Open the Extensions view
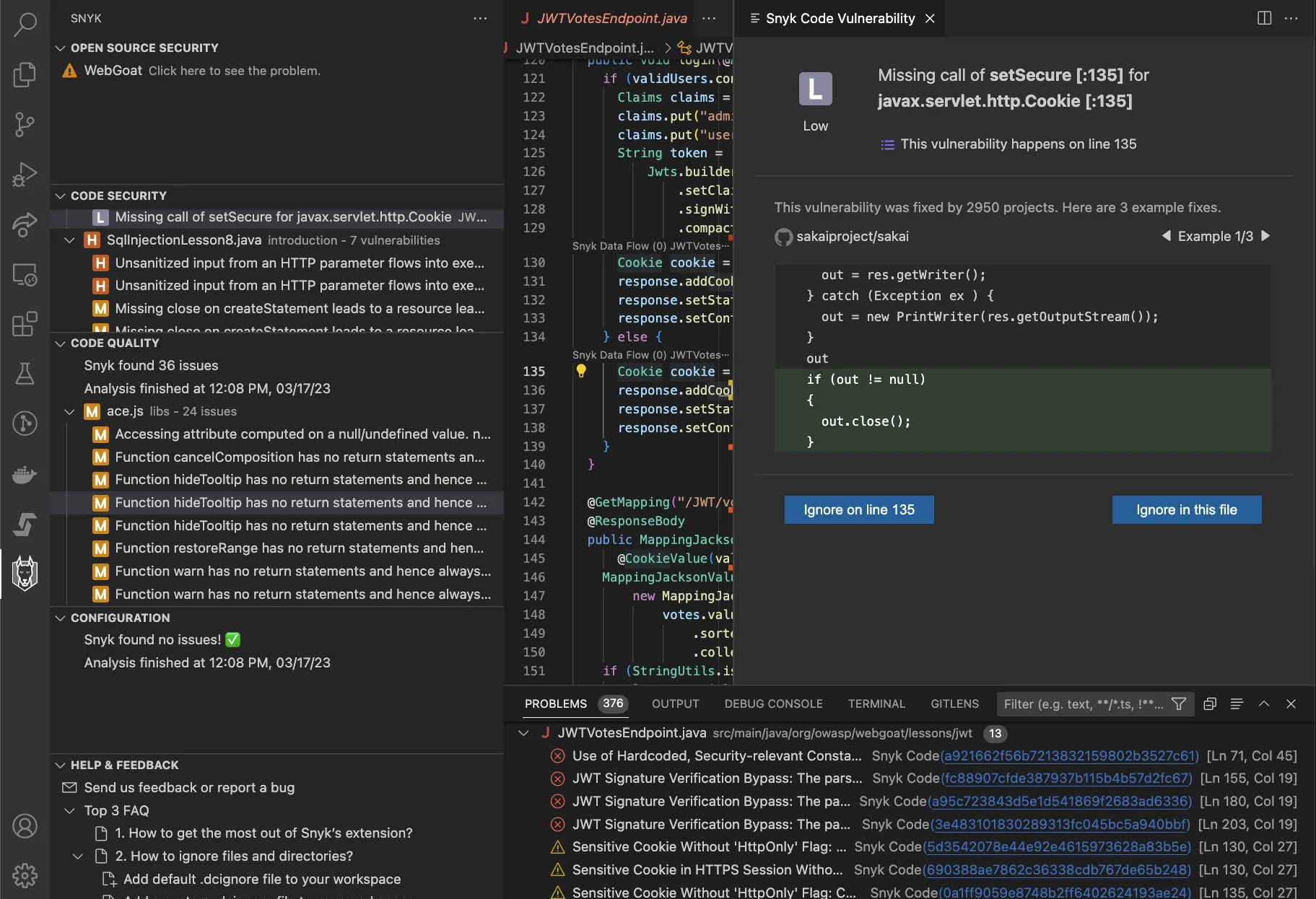Screen dimensions: 1316x899 (25, 324)
